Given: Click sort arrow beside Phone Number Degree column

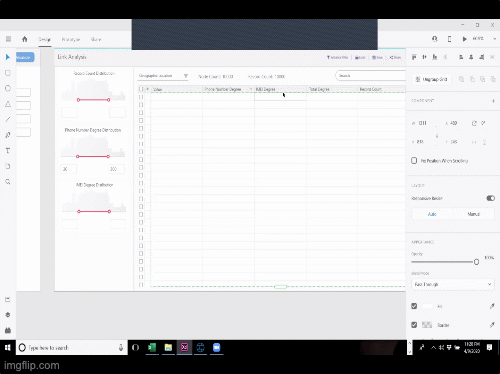Looking at the screenshot, I should point(251,89).
